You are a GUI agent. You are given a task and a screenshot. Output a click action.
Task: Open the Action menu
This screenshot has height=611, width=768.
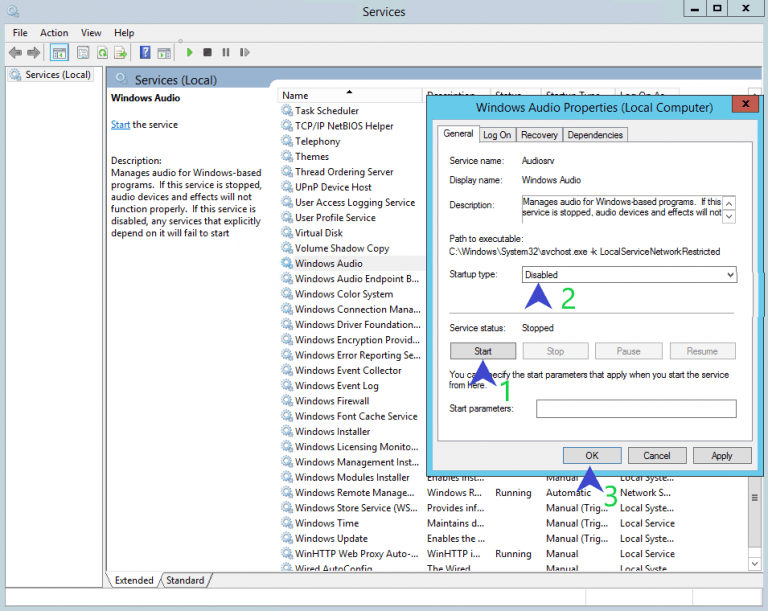pos(54,33)
